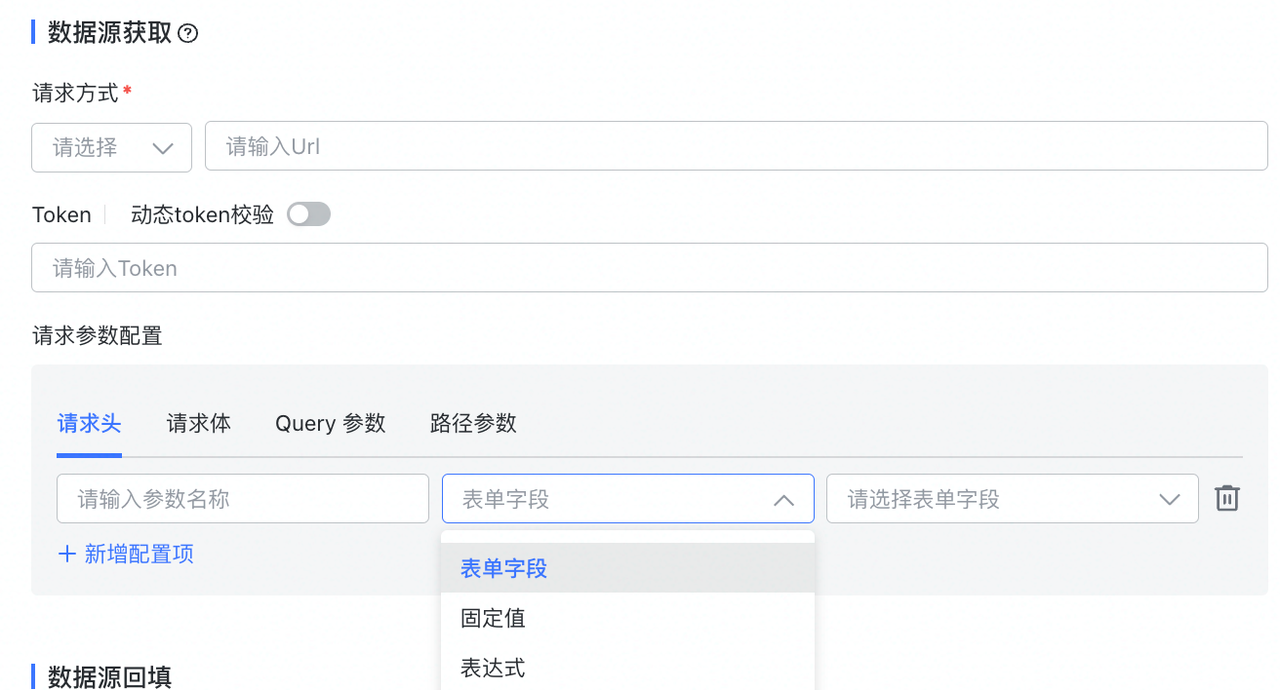Click the help icon beside 数据源获取

tap(188, 33)
